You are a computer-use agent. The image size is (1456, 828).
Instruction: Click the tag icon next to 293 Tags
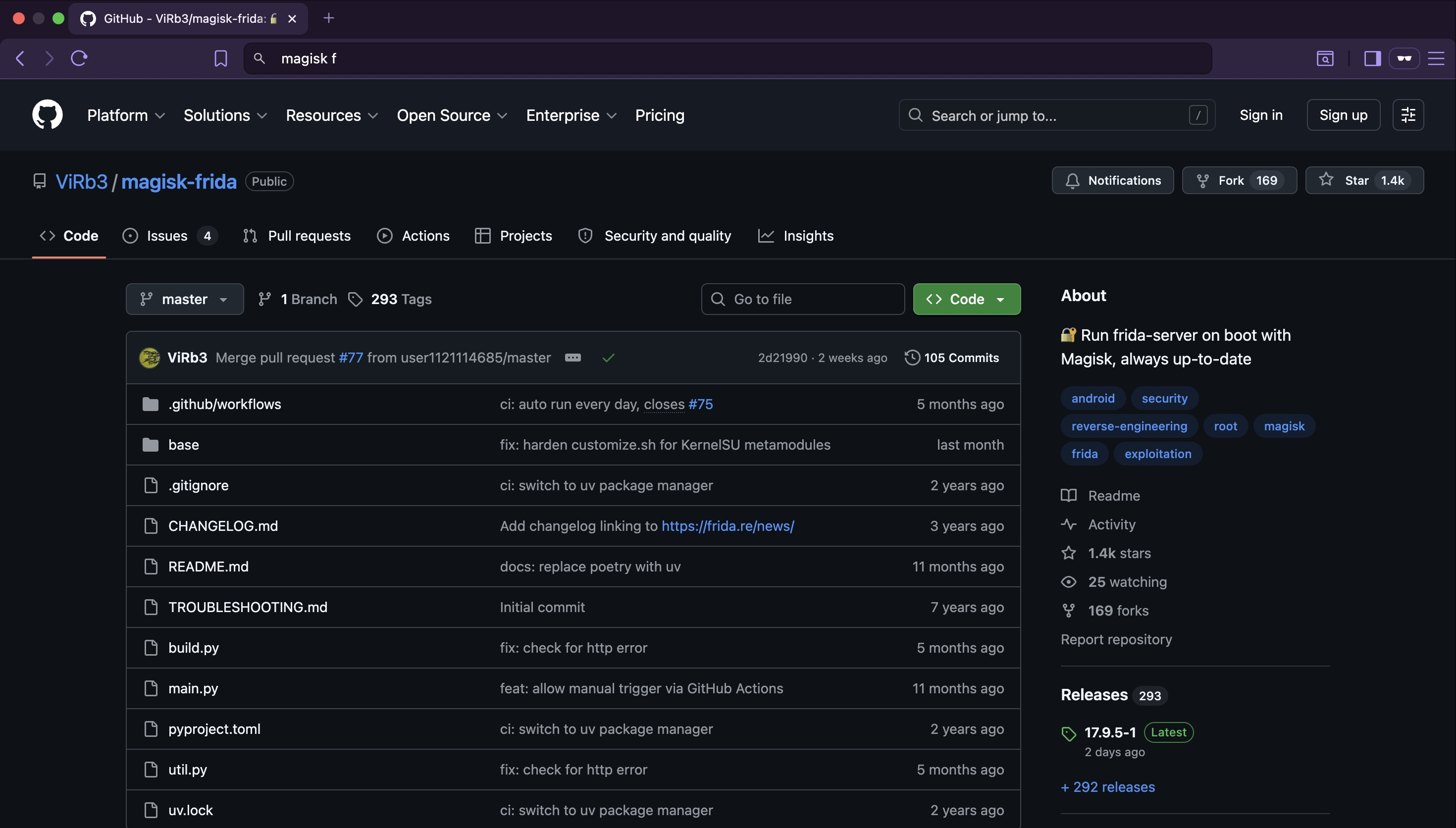pos(355,299)
